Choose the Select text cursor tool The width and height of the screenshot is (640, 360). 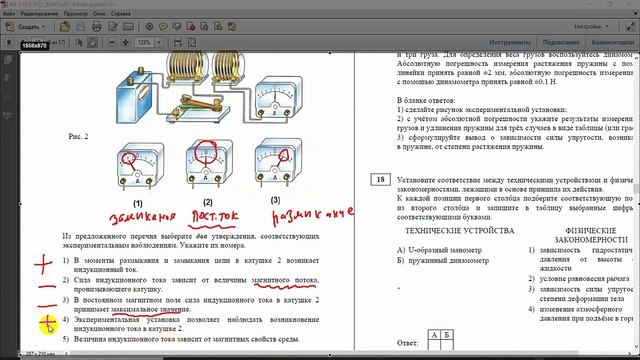[x=79, y=42]
